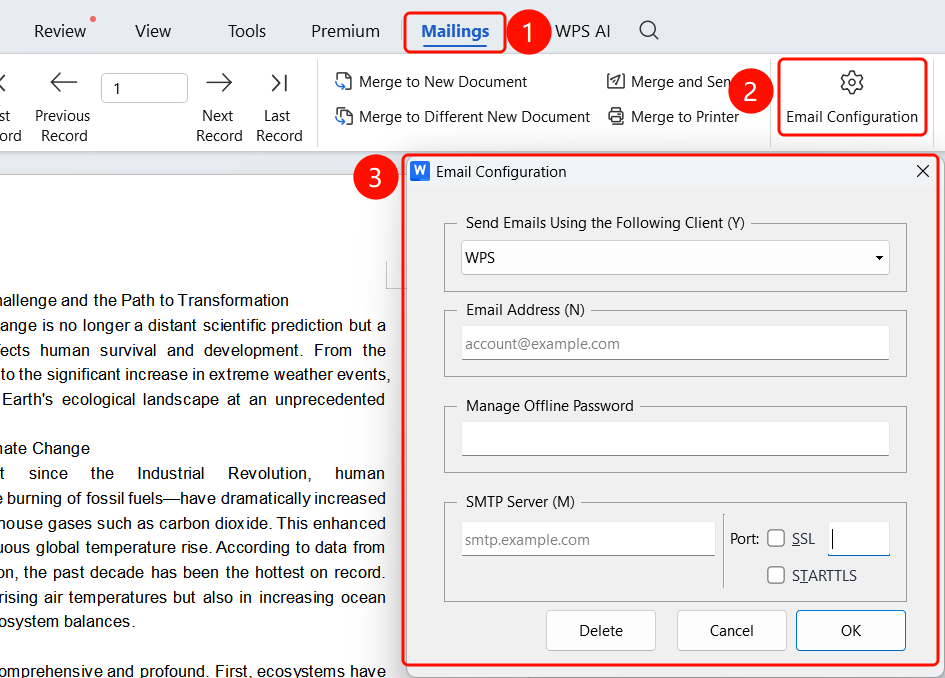Choose Merge to Printer
The width and height of the screenshot is (945, 678).
pyautogui.click(x=673, y=116)
